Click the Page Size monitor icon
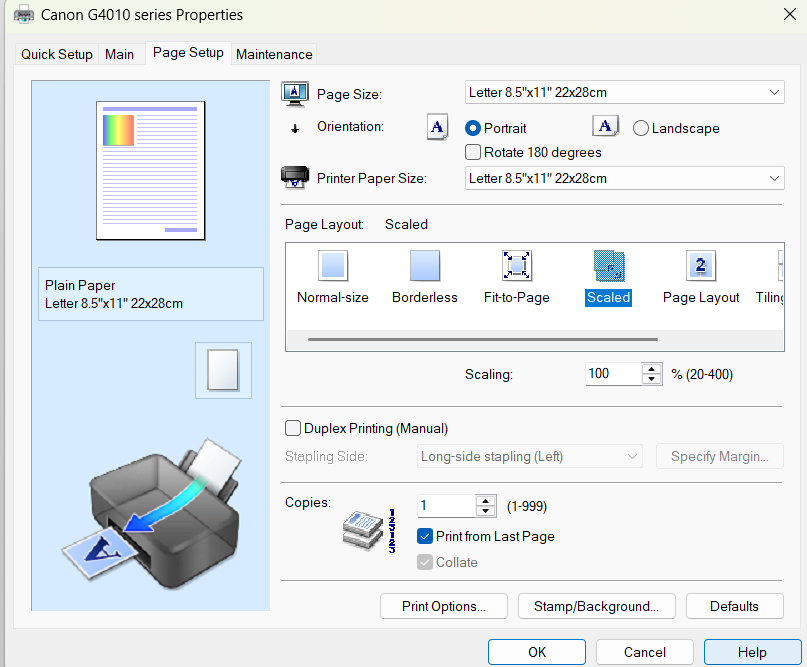This screenshot has height=667, width=807. 295,94
